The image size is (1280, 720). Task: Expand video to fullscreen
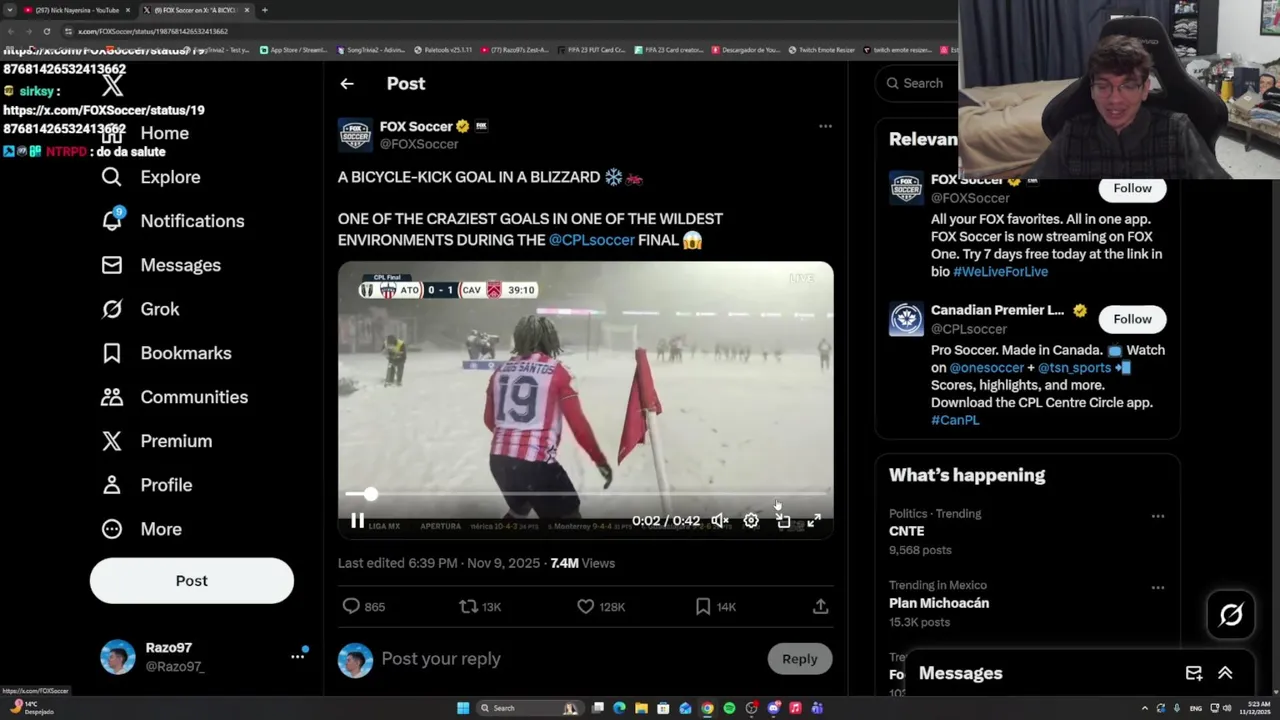814,521
